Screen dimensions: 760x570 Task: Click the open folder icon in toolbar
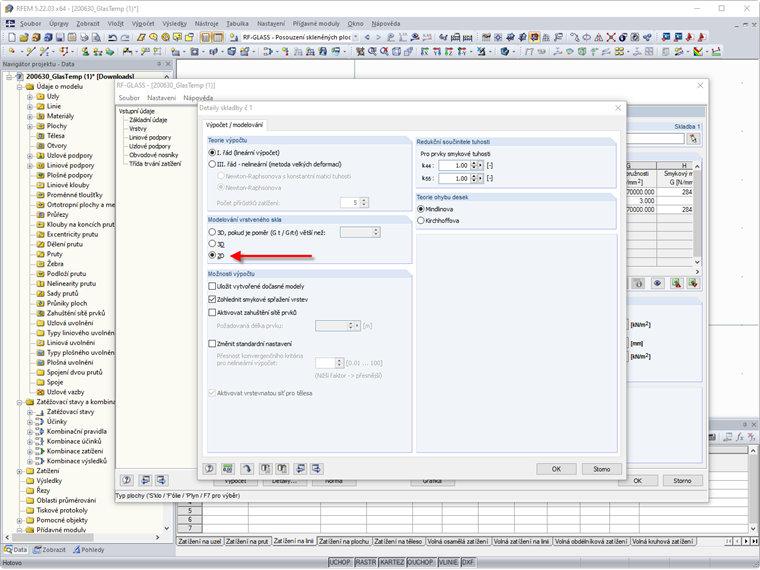click(x=24, y=37)
